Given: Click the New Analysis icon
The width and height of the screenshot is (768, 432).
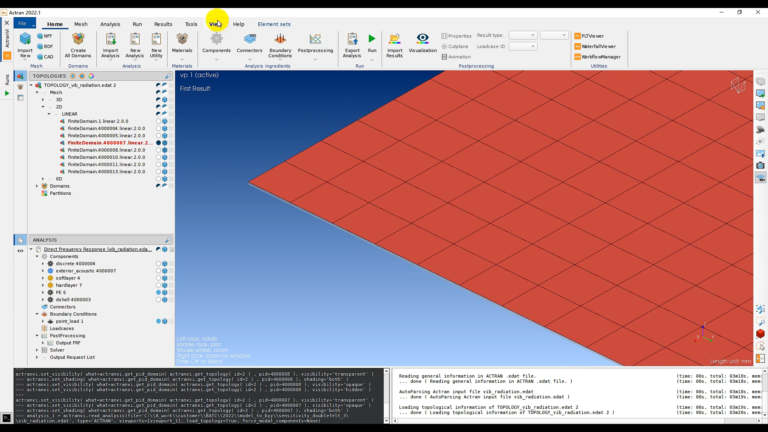Looking at the screenshot, I should click(135, 39).
